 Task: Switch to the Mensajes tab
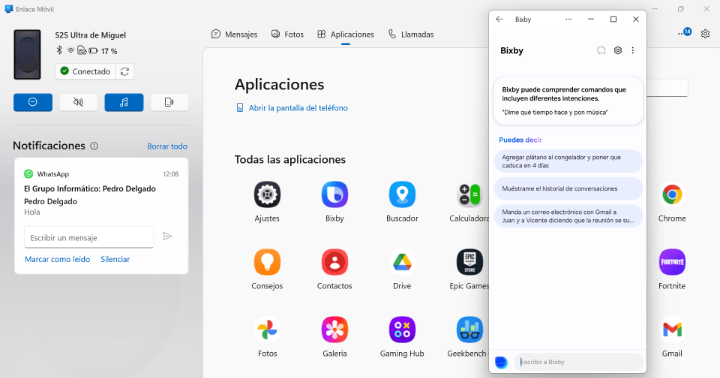pyautogui.click(x=234, y=34)
